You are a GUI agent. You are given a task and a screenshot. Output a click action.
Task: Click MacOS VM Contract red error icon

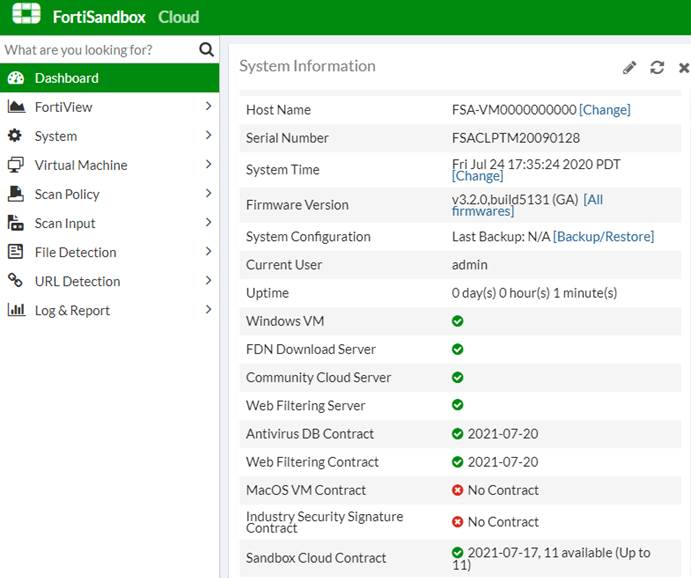[457, 490]
